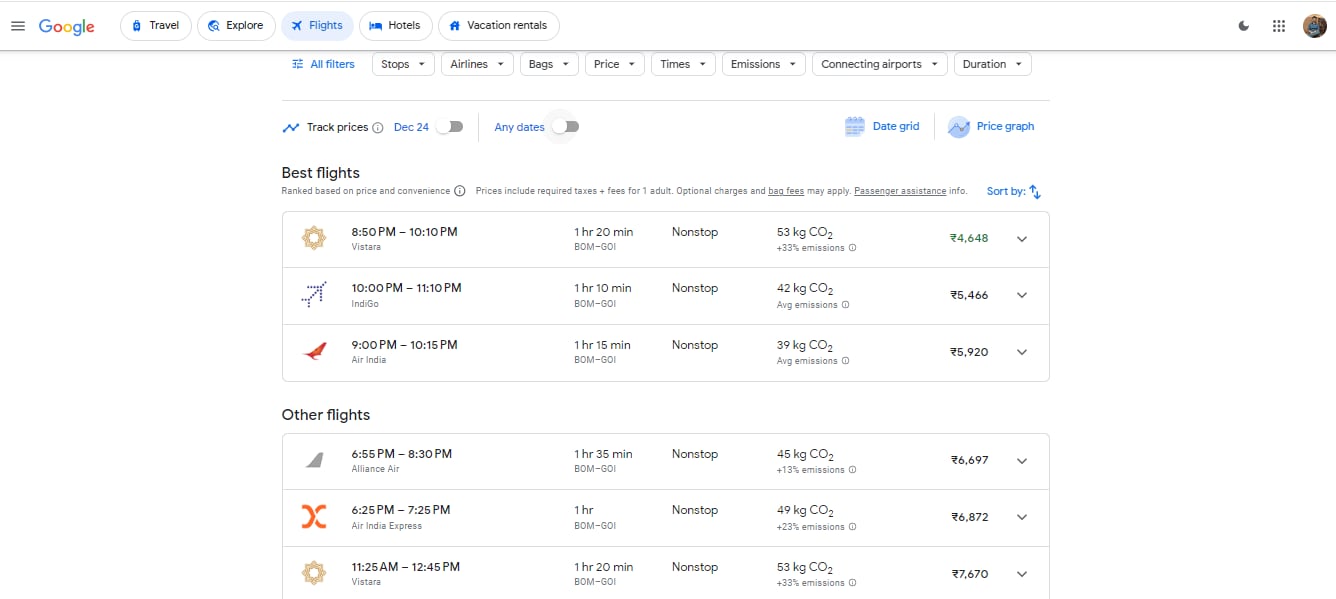Open the Price graph icon
This screenshot has width=1336, height=599.
tap(959, 127)
